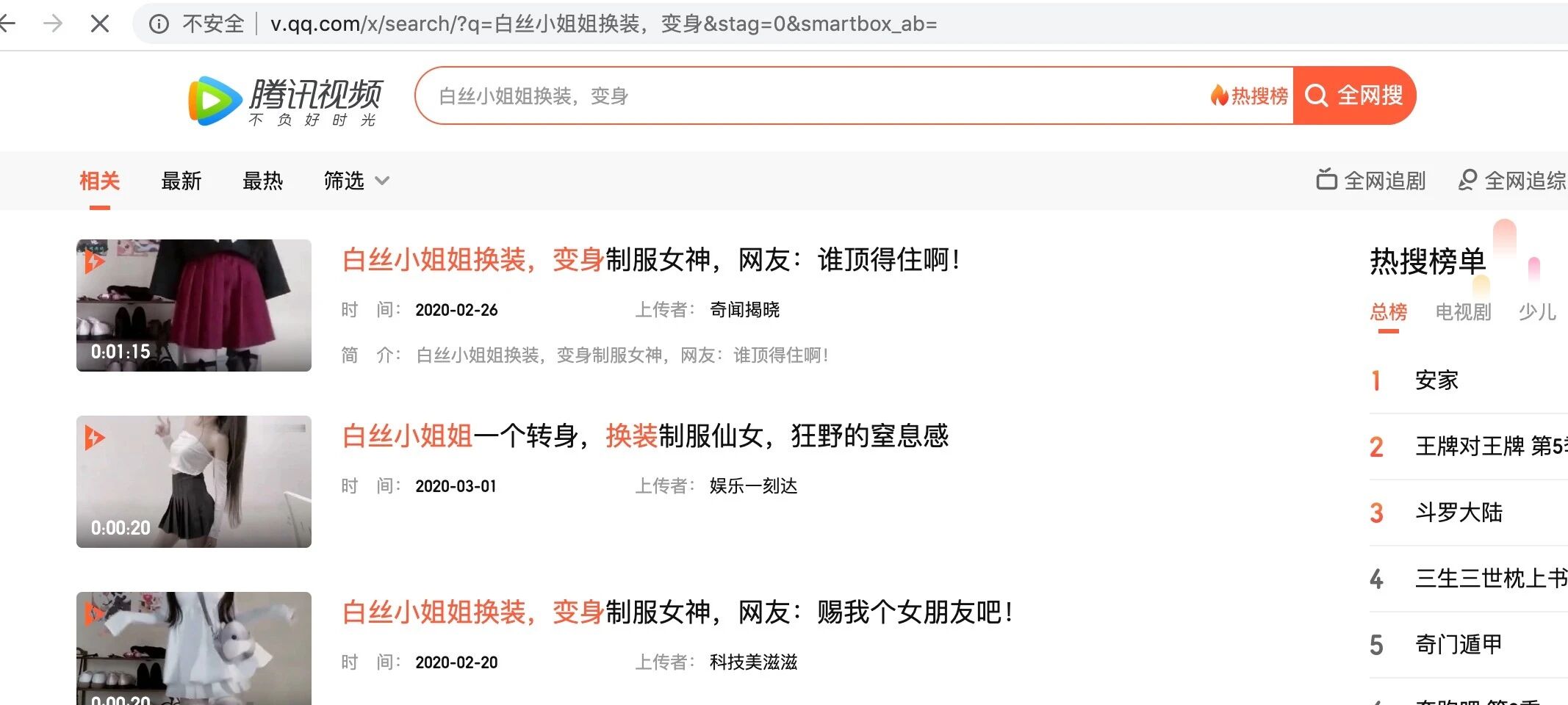Click the 全网搜 search button
The height and width of the screenshot is (705, 1568).
(1354, 95)
